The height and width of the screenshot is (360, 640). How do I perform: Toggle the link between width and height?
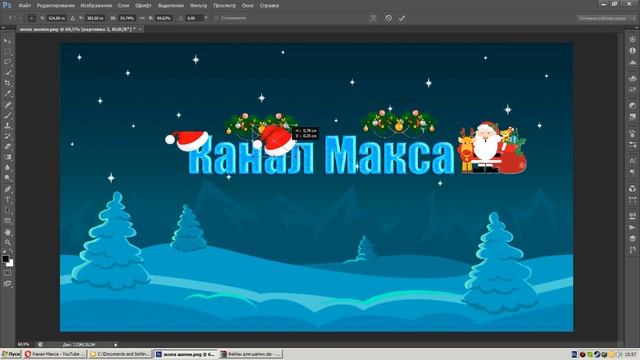(142, 18)
